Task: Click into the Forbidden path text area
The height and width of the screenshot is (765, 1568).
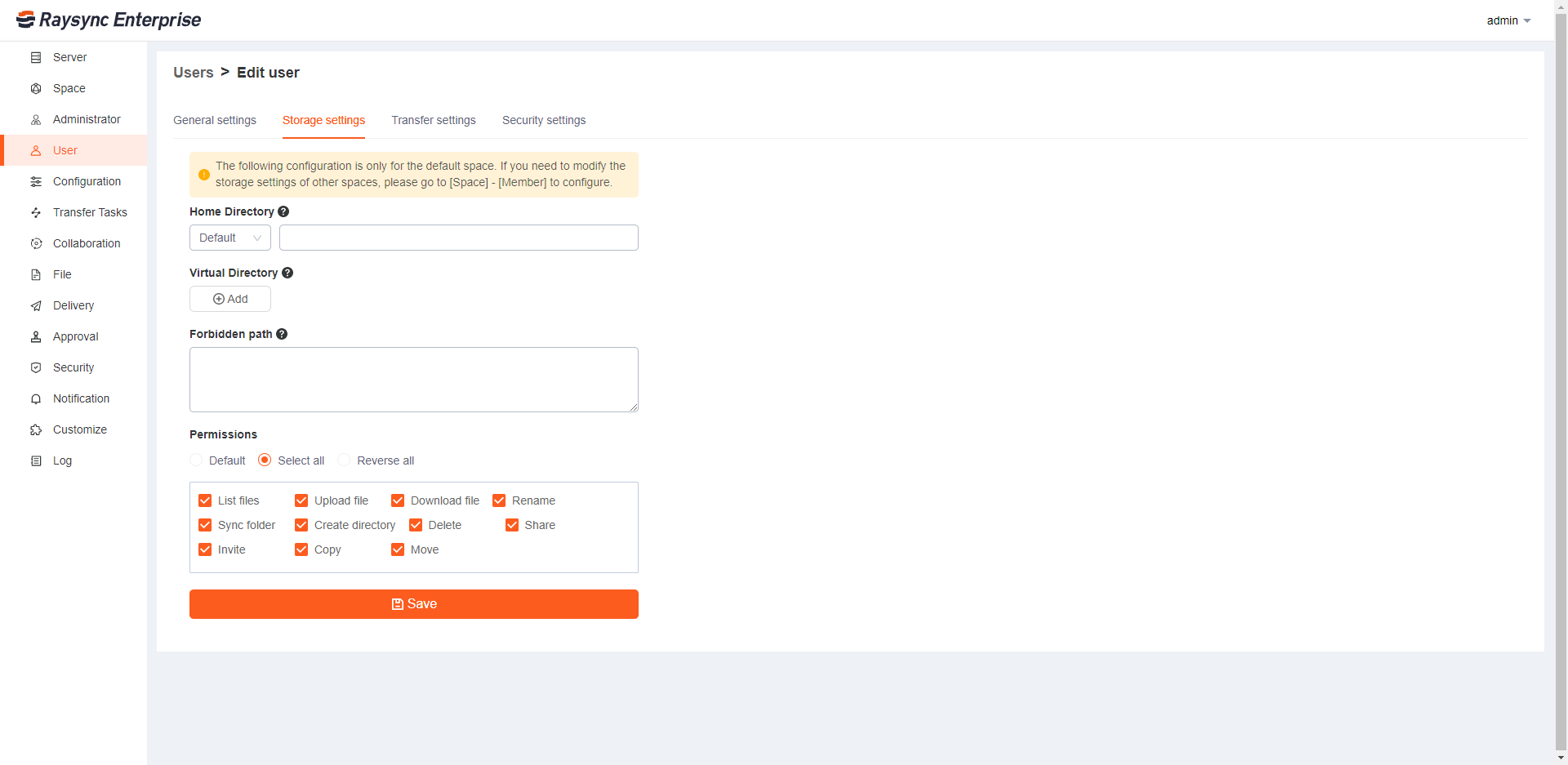Action: tap(413, 379)
